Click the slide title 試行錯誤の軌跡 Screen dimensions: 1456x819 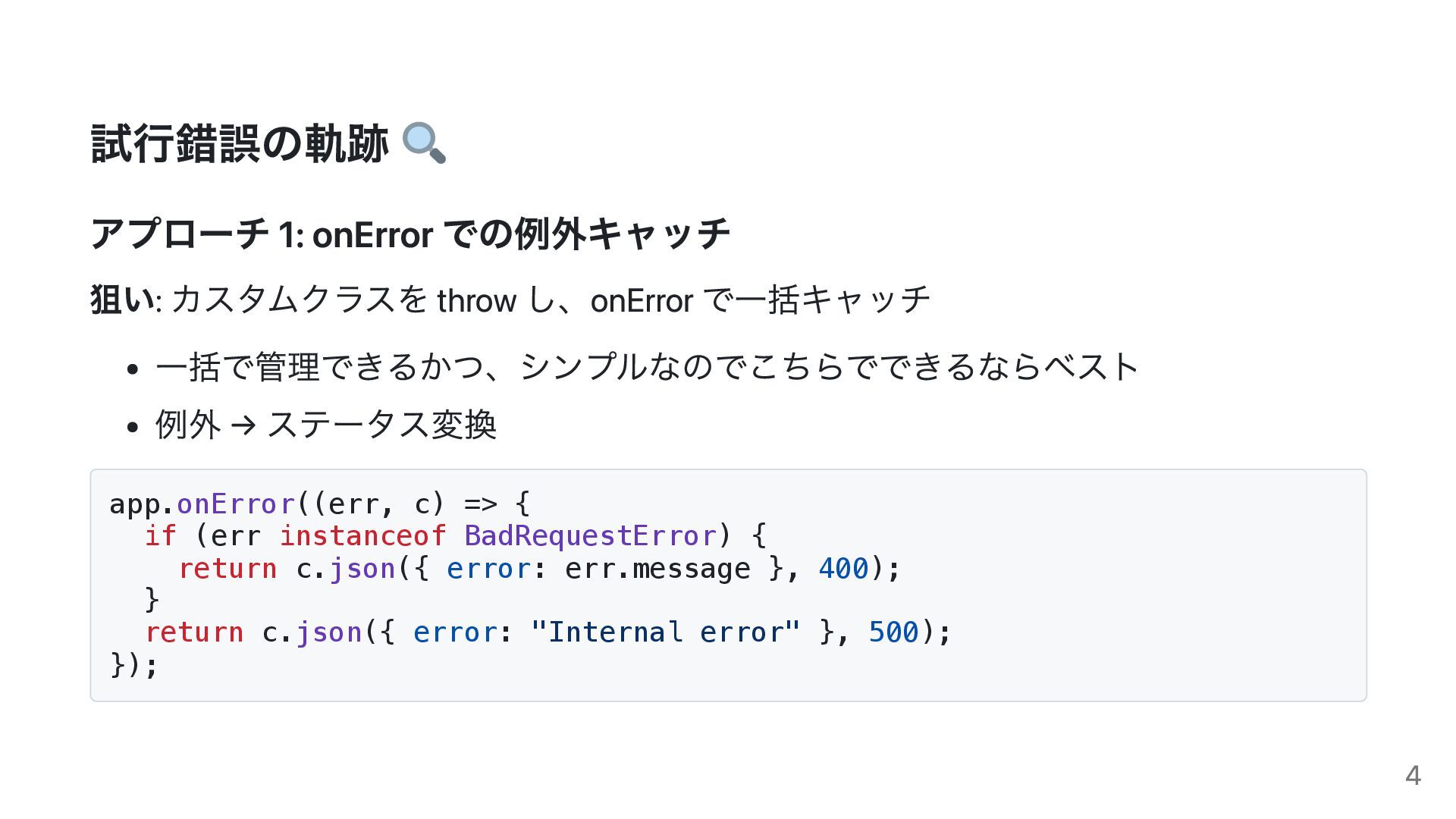point(240,143)
